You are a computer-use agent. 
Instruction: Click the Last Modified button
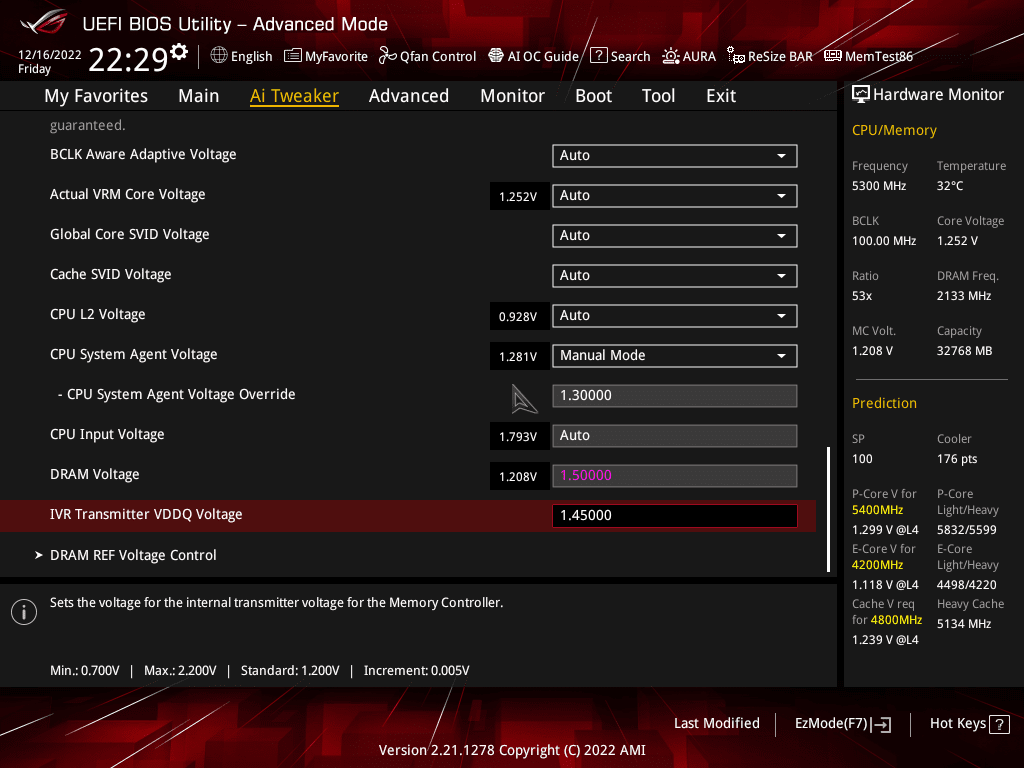[716, 724]
